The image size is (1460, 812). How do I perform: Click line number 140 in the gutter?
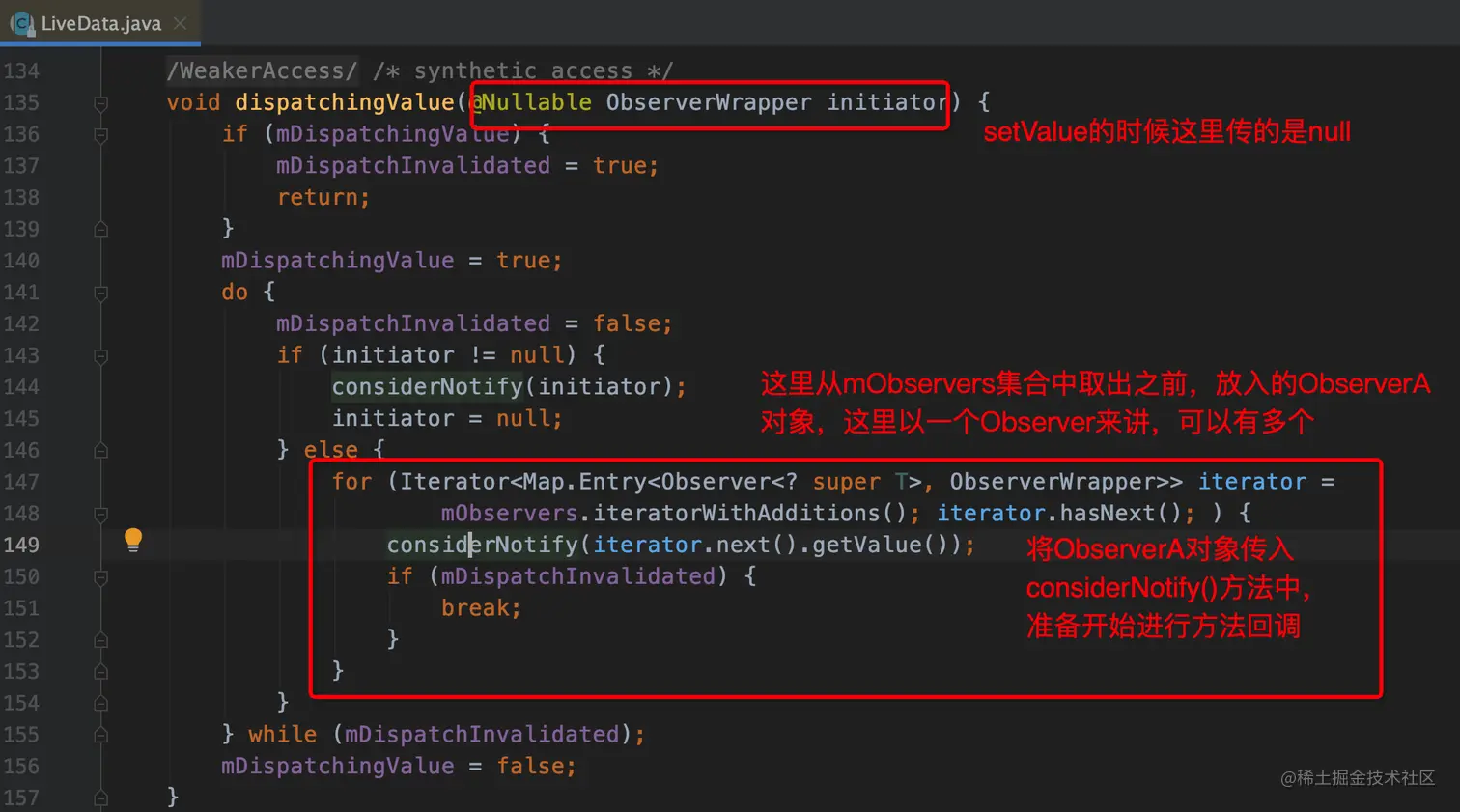tap(23, 261)
